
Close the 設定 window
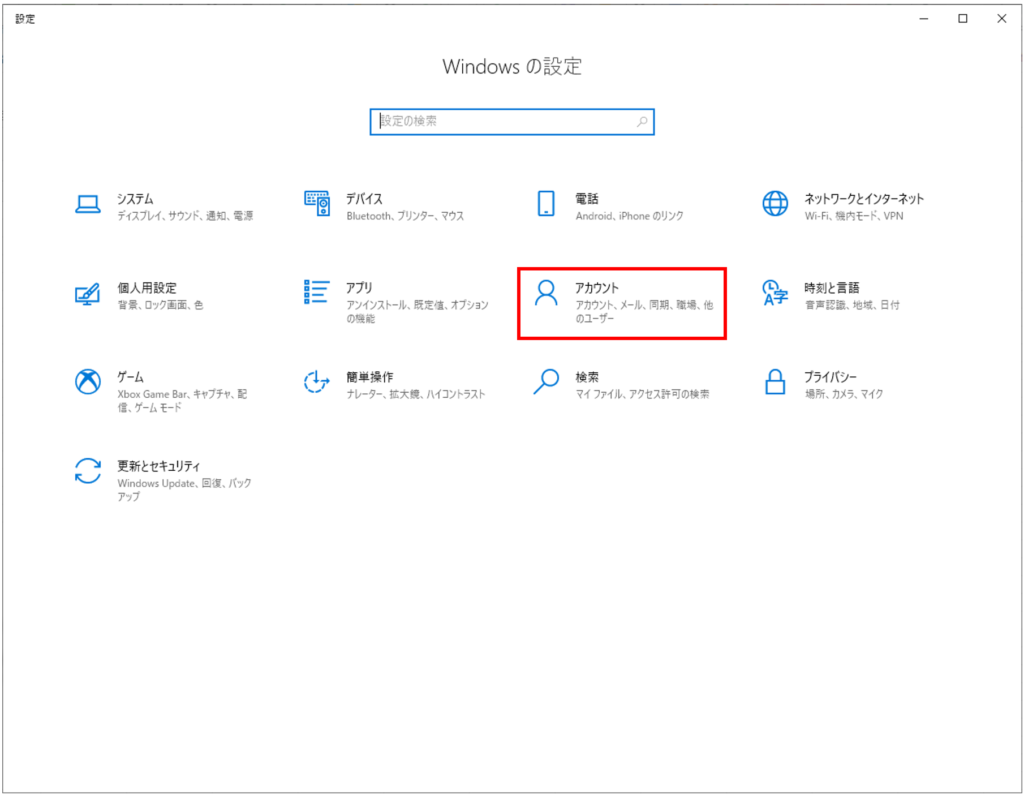(1002, 19)
